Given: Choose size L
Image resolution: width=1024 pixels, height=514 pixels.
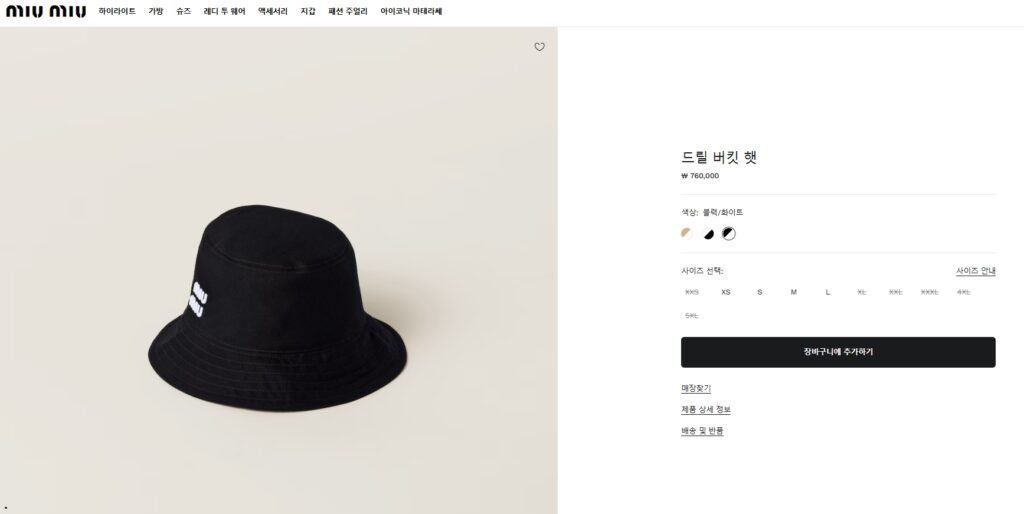Looking at the screenshot, I should [x=828, y=292].
